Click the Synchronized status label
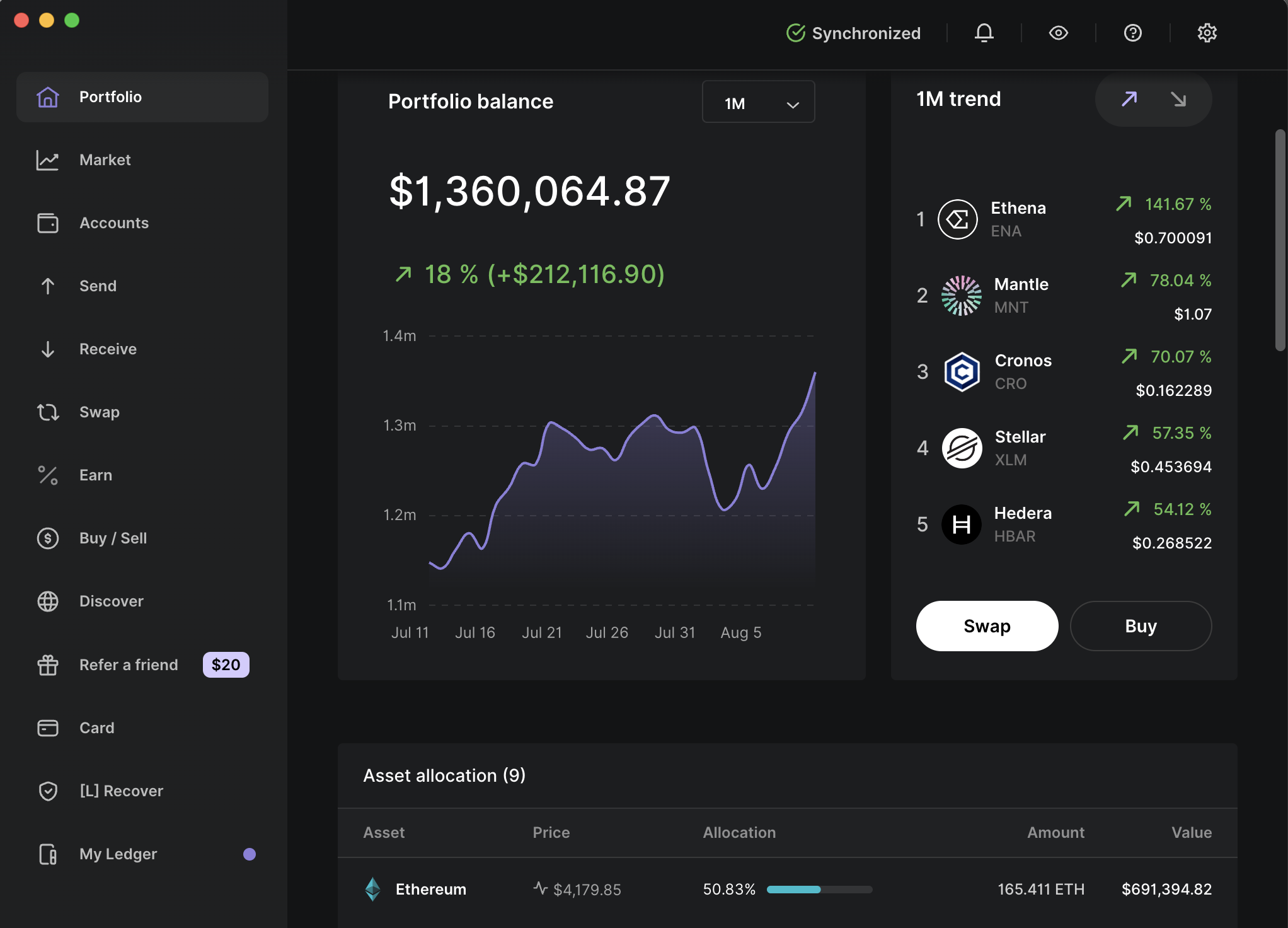The image size is (1288, 928). pos(866,33)
